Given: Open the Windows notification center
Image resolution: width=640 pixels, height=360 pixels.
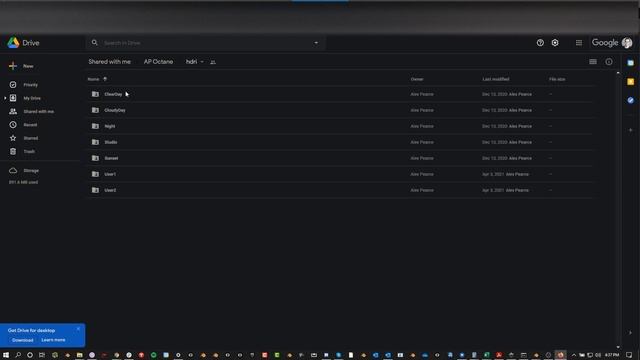Looking at the screenshot, I should 629,355.
